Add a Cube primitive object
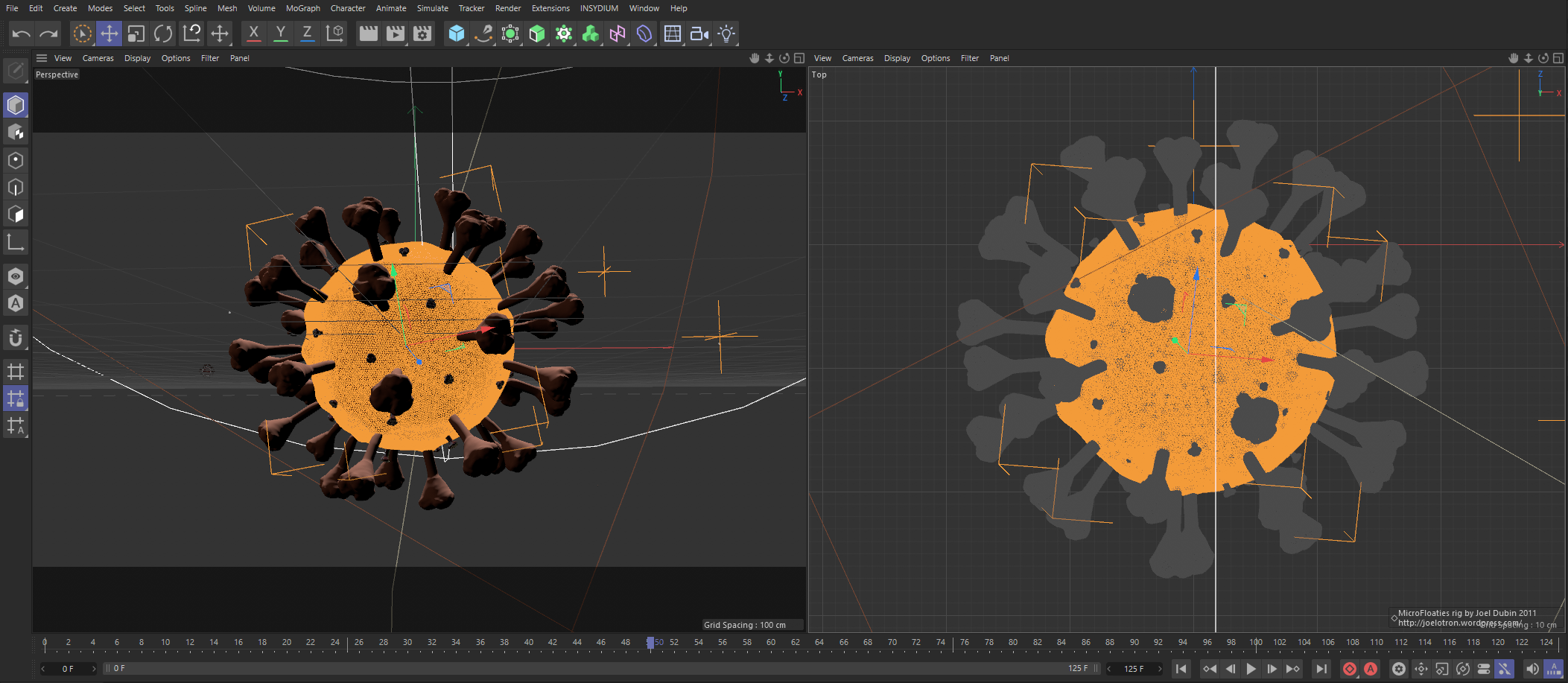1568x683 pixels. (456, 34)
